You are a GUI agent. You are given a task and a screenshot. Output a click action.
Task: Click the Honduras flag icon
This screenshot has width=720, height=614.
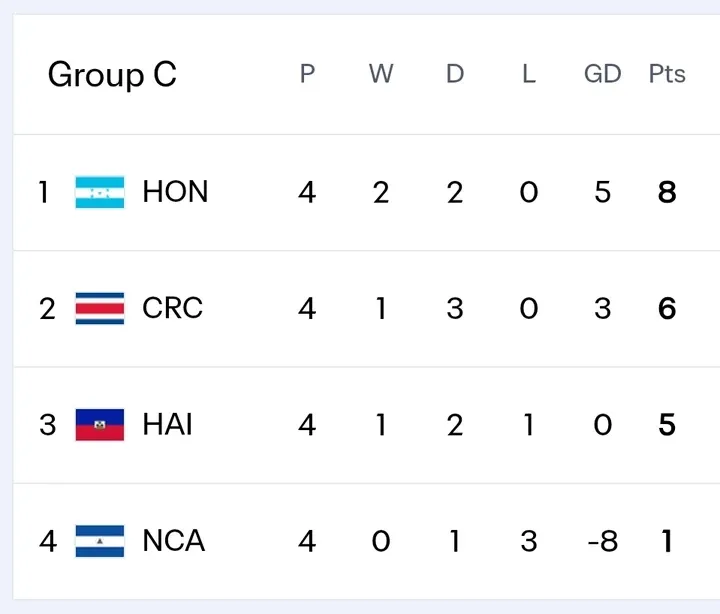[x=100, y=192]
